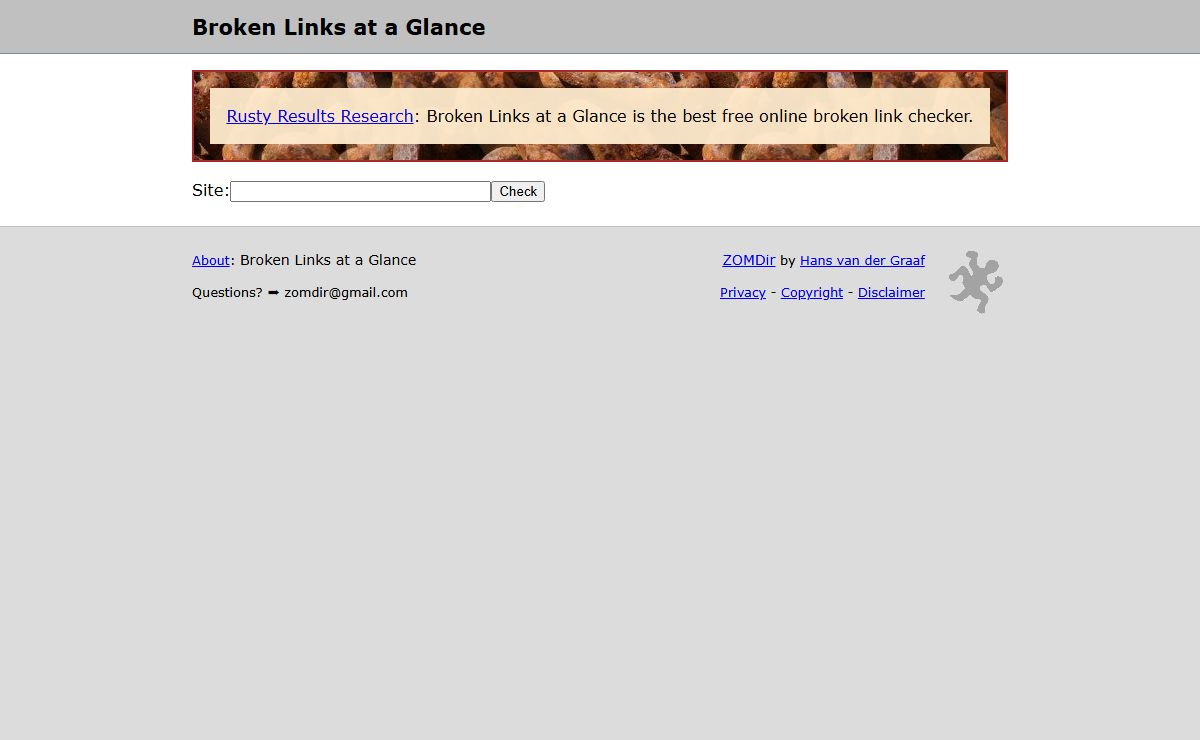Click the Questions? text in footer
This screenshot has width=1200, height=740.
coord(227,292)
